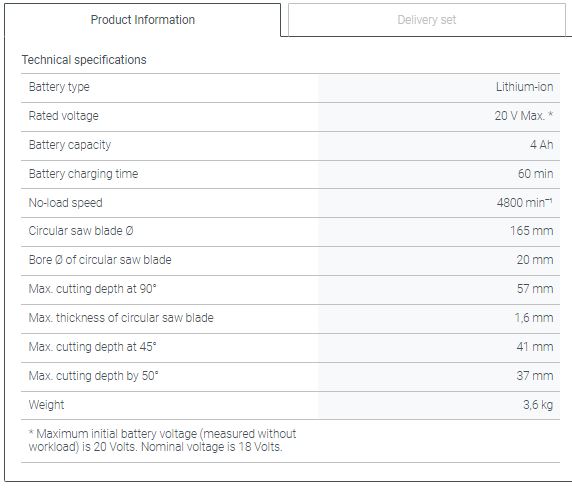Select the Product Information tab
Screen dimensions: 572x492
pyautogui.click(x=143, y=20)
